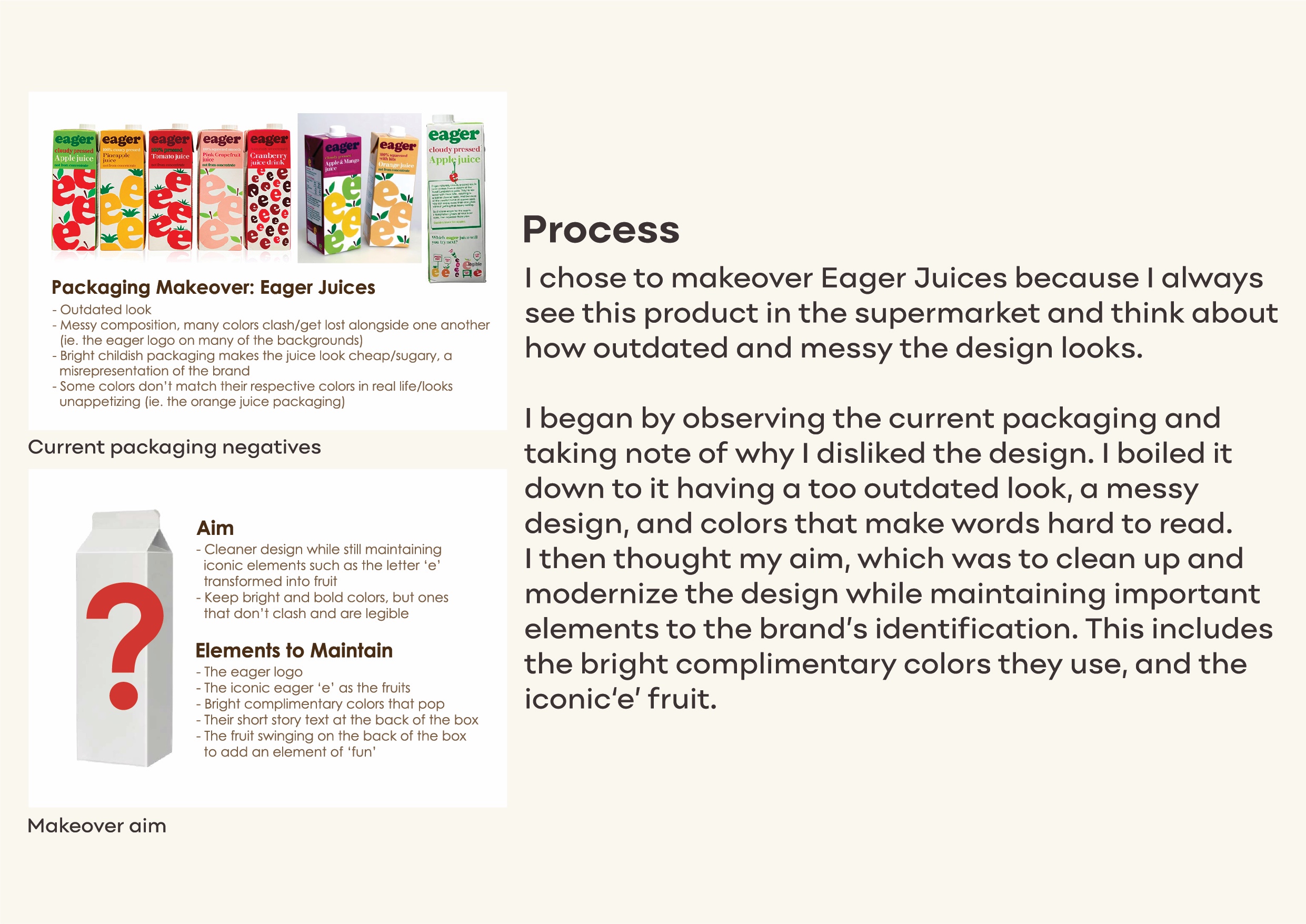This screenshot has width=1306, height=924.
Task: Select the "The eager logo" bullet line
Action: (253, 672)
